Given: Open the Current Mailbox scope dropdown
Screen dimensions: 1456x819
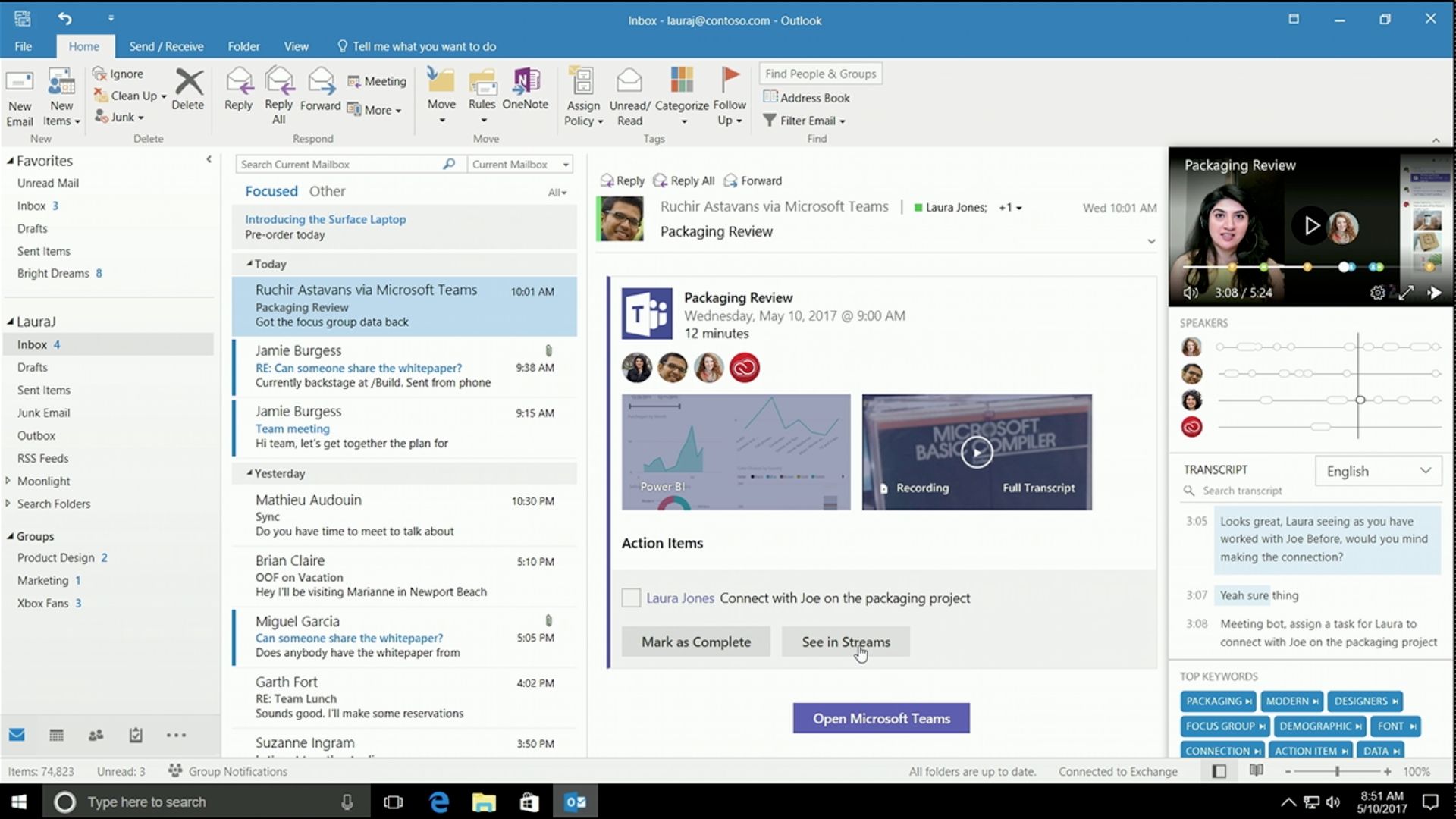Looking at the screenshot, I should click(x=520, y=165).
